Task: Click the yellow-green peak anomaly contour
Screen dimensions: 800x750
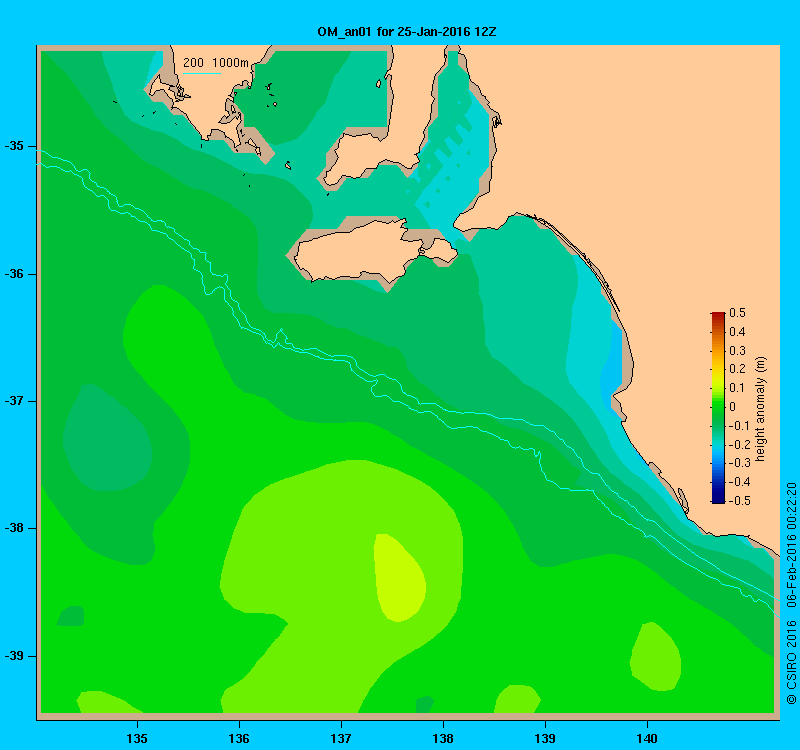Action: pos(399,578)
